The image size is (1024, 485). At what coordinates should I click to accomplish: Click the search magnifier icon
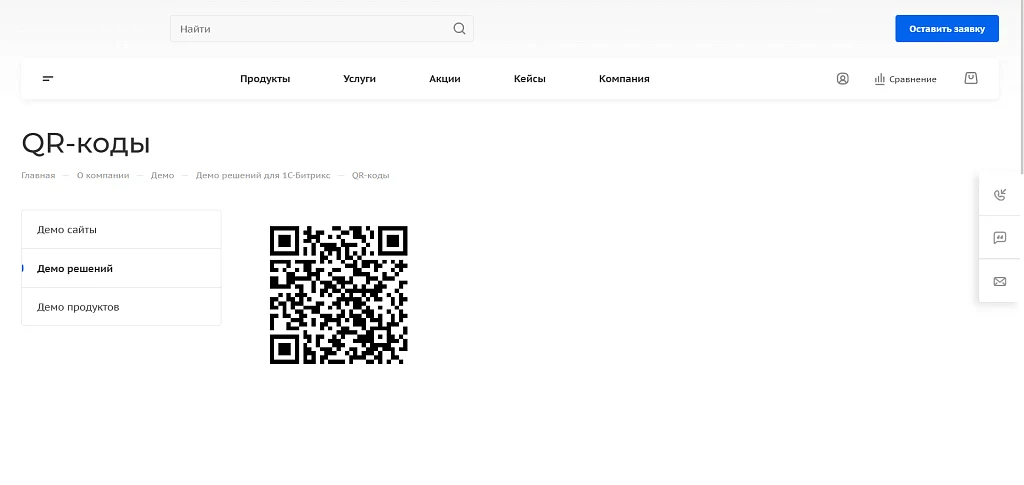[459, 29]
